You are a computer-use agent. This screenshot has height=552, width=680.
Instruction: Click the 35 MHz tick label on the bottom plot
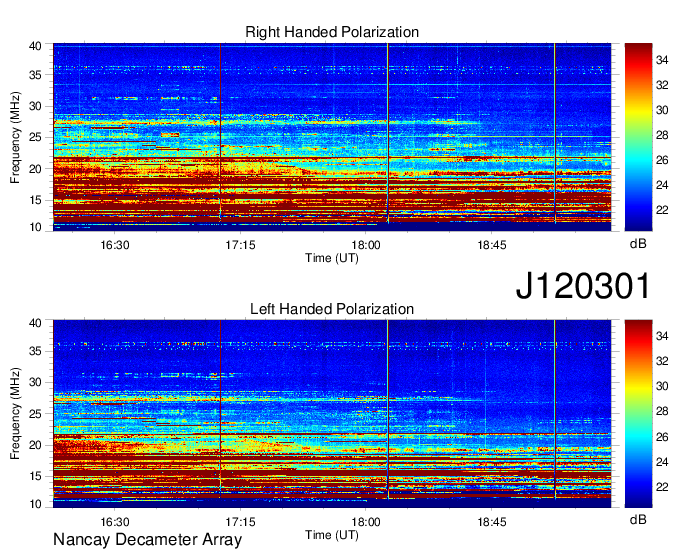click(x=35, y=351)
